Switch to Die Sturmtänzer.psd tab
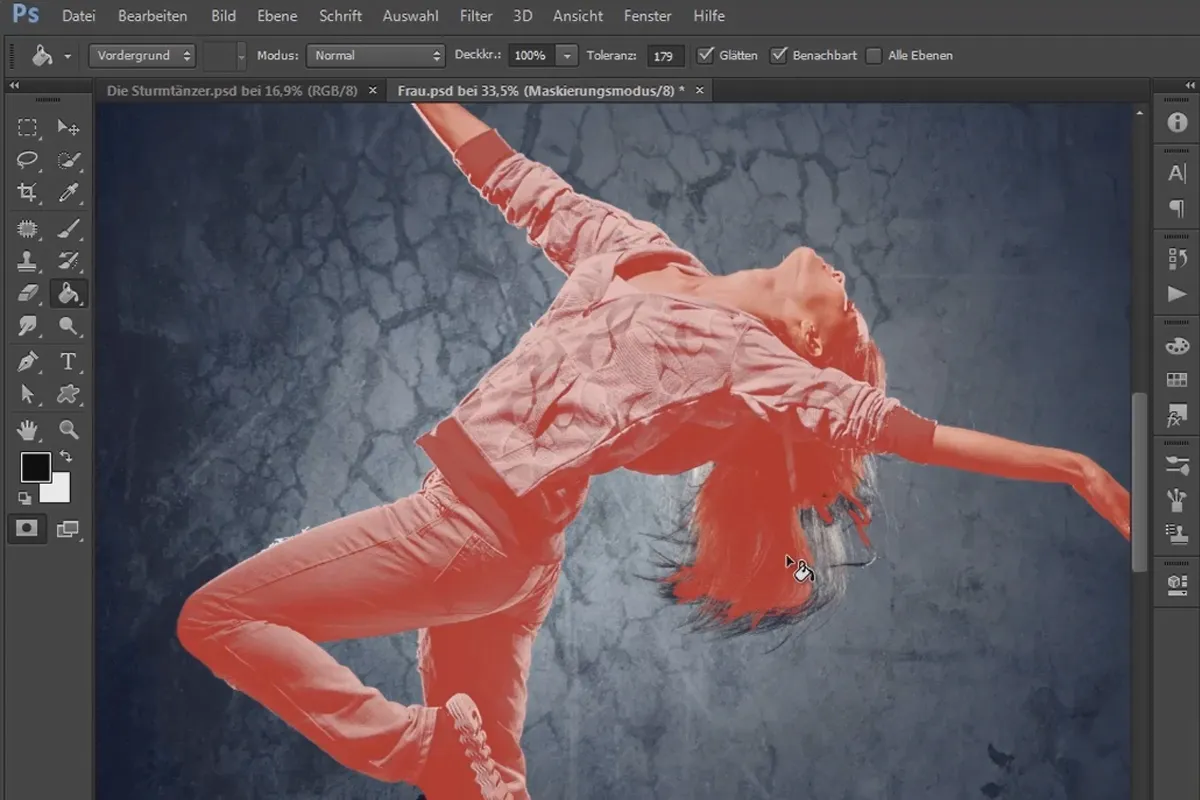The image size is (1200, 800). 231,90
